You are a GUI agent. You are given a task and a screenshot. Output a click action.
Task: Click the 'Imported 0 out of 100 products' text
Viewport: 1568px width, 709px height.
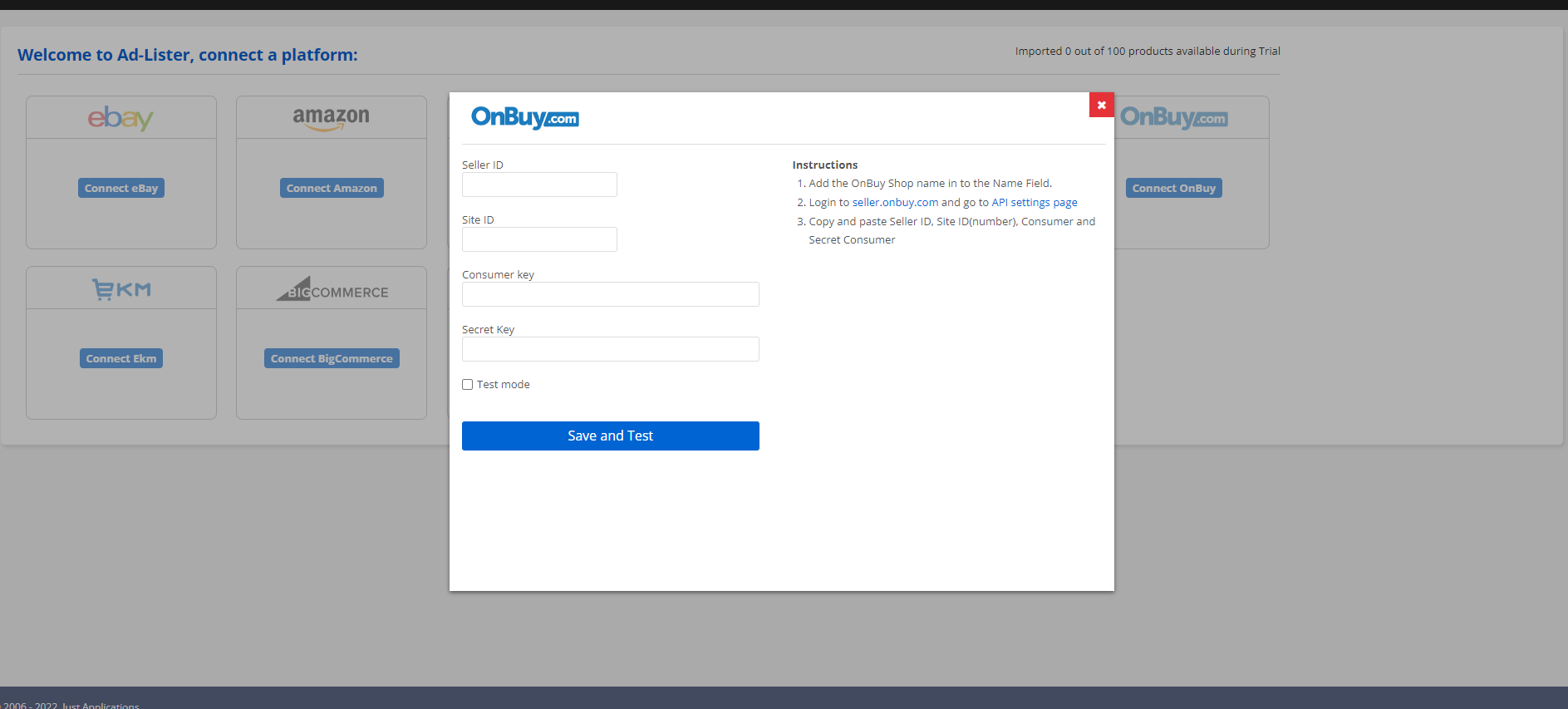[x=1148, y=51]
